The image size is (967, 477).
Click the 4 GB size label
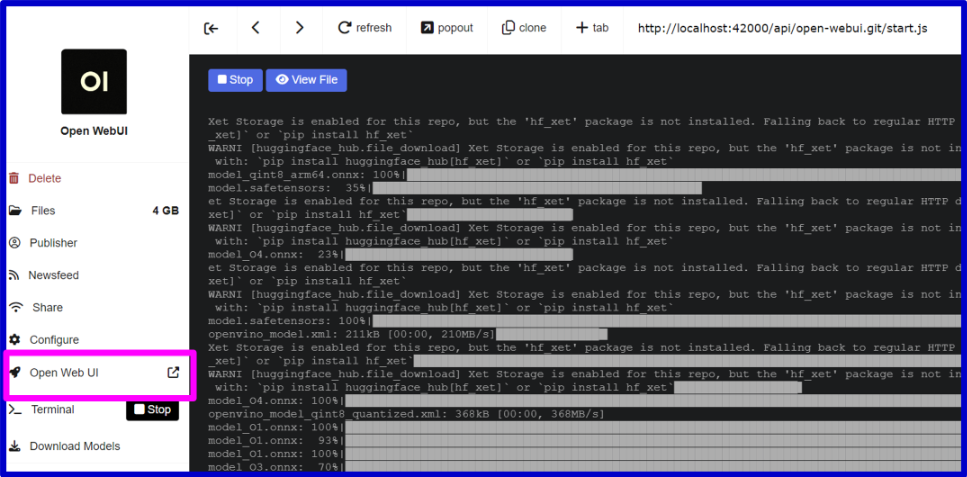point(166,211)
